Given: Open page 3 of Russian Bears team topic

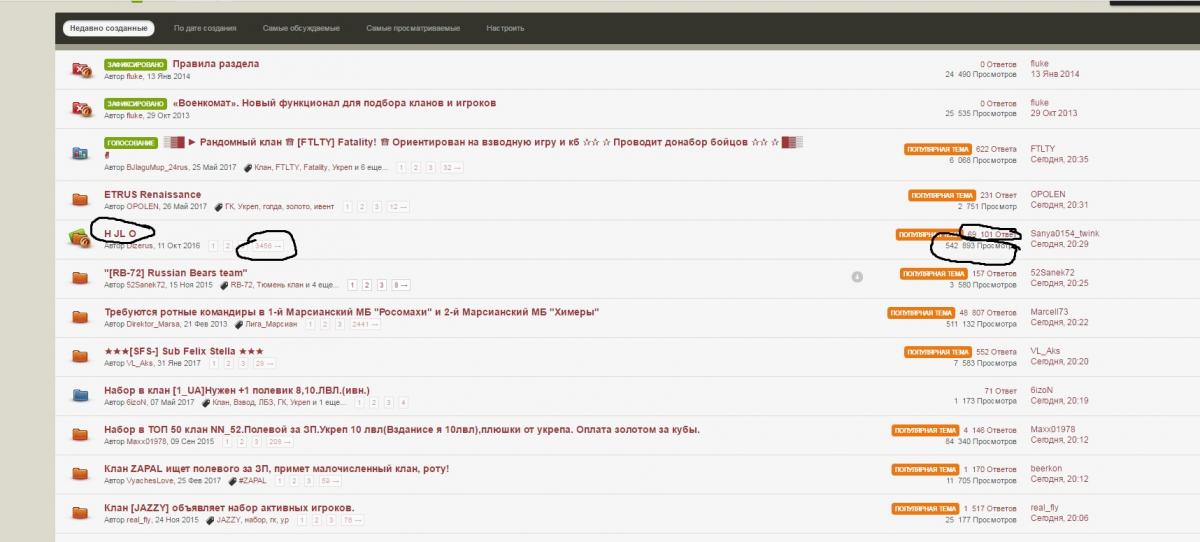Looking at the screenshot, I should (382, 285).
